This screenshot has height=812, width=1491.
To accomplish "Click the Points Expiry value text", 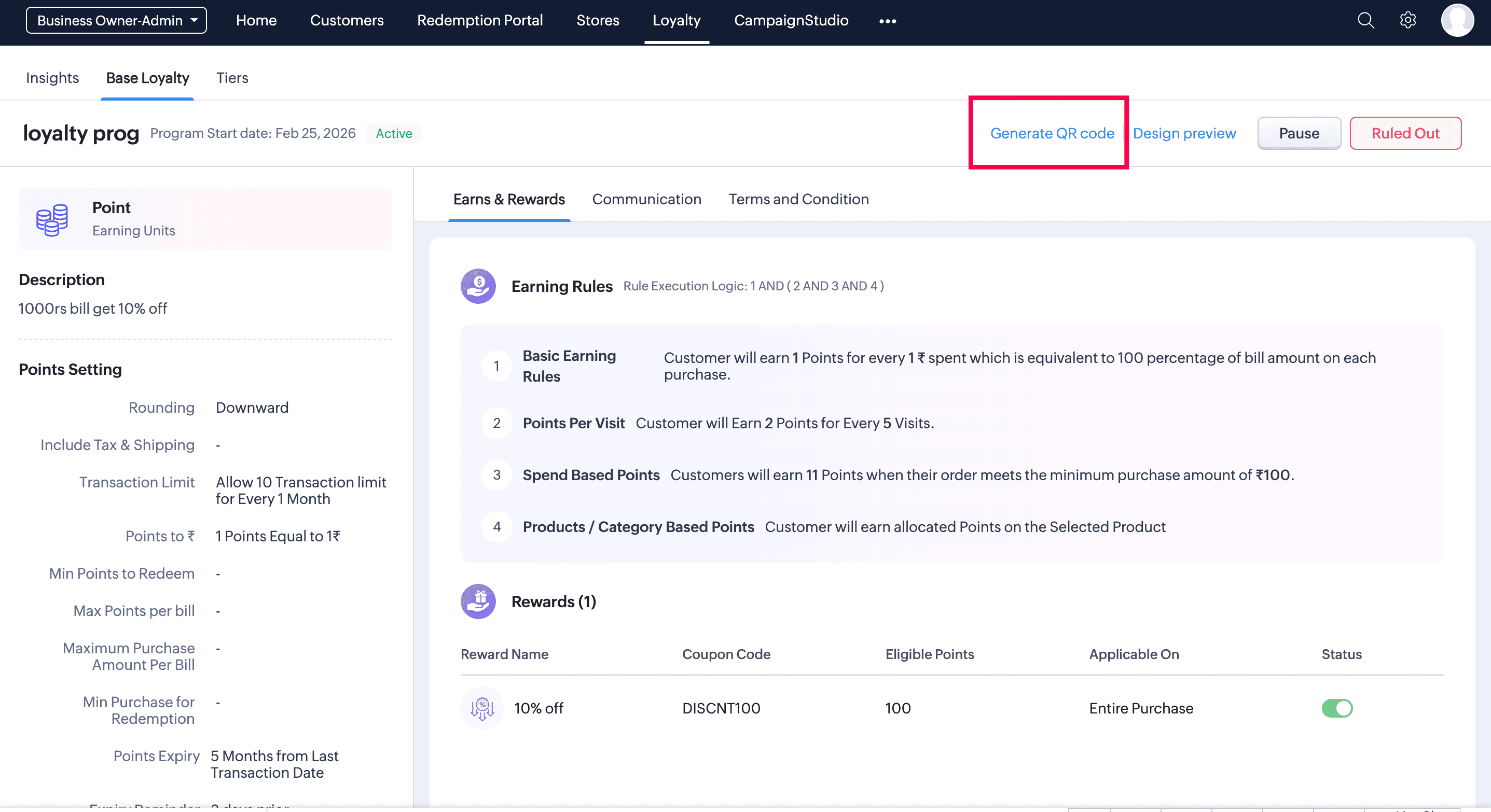I will [274, 764].
